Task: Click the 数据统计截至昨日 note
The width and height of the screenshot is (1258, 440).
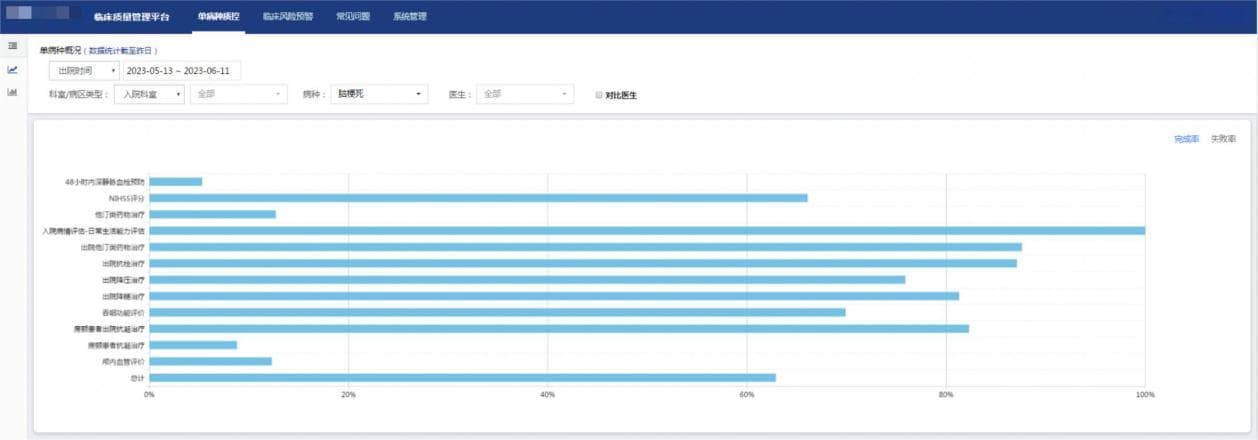Action: pos(122,50)
